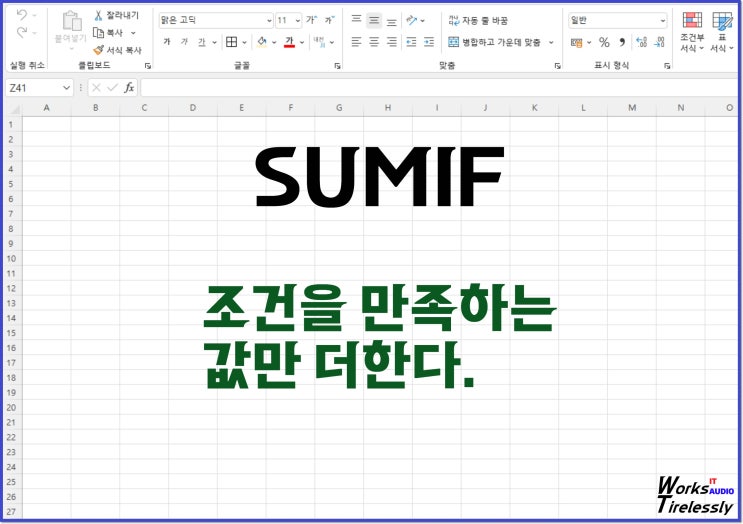The width and height of the screenshot is (743, 524).
Task: Select row 10 header
Action: pyautogui.click(x=11, y=259)
